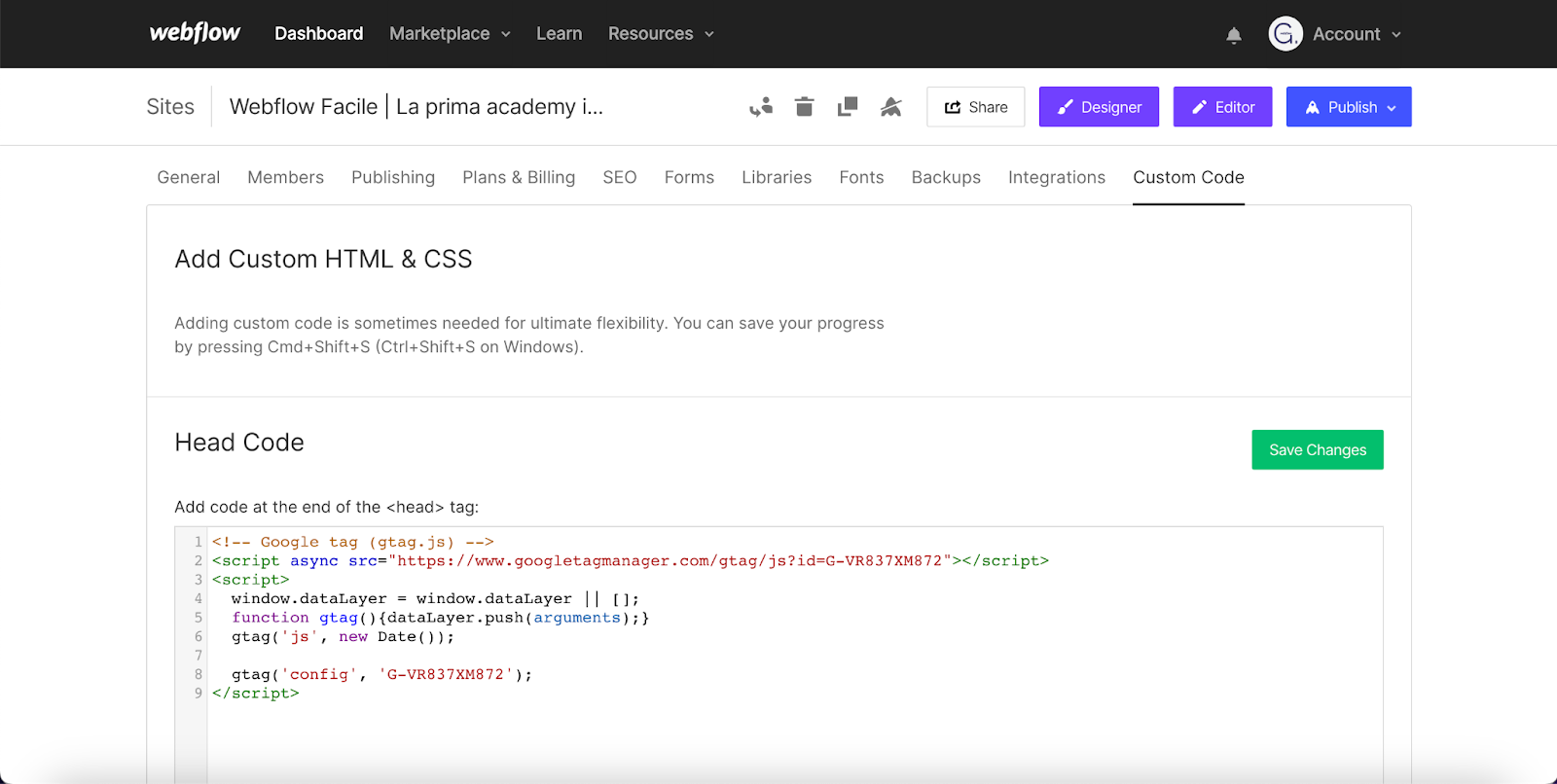Click code line gtag('config', 'G-VR837XM872')
This screenshot has width=1557, height=784.
382,674
